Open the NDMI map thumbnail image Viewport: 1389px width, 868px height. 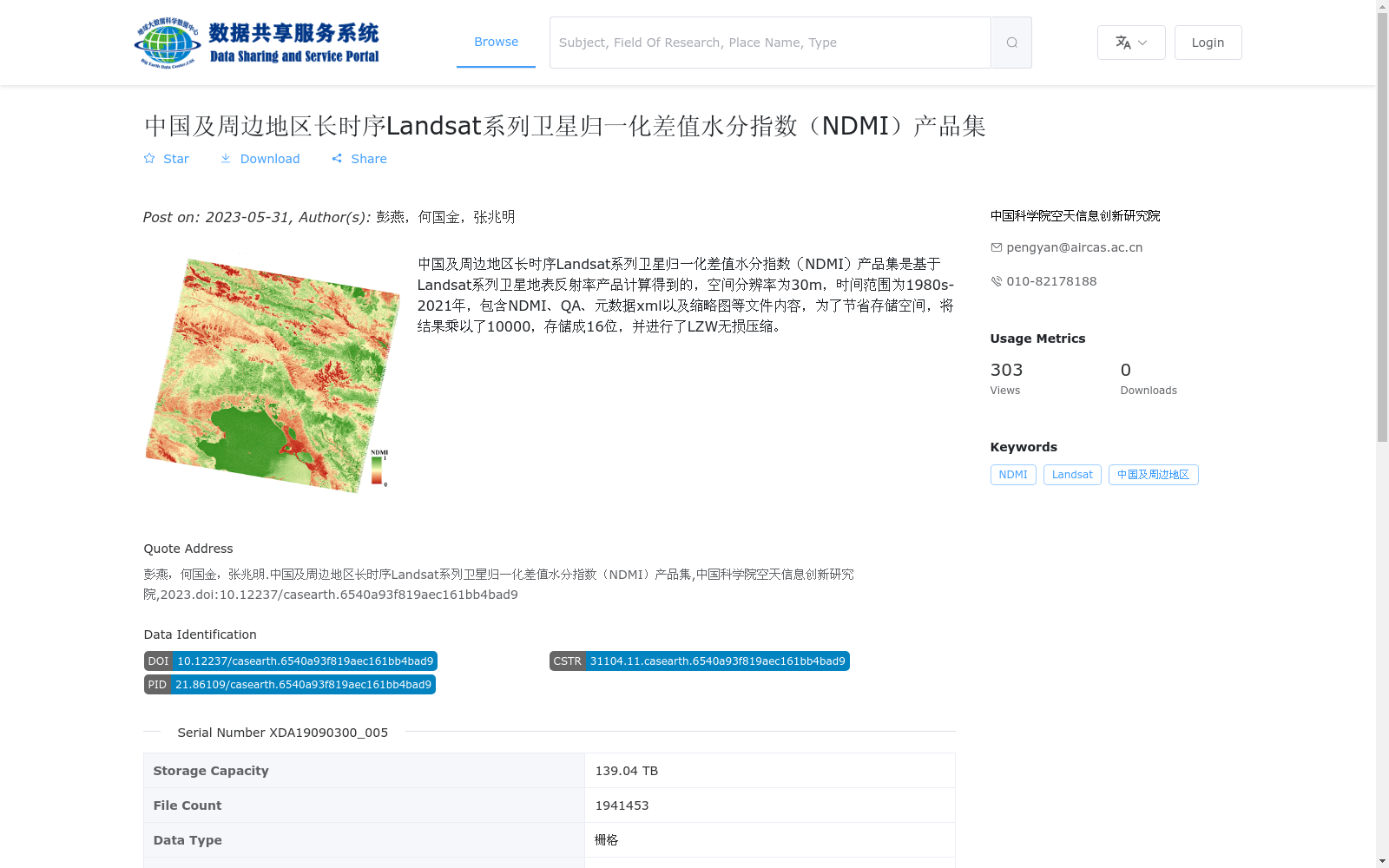click(272, 375)
